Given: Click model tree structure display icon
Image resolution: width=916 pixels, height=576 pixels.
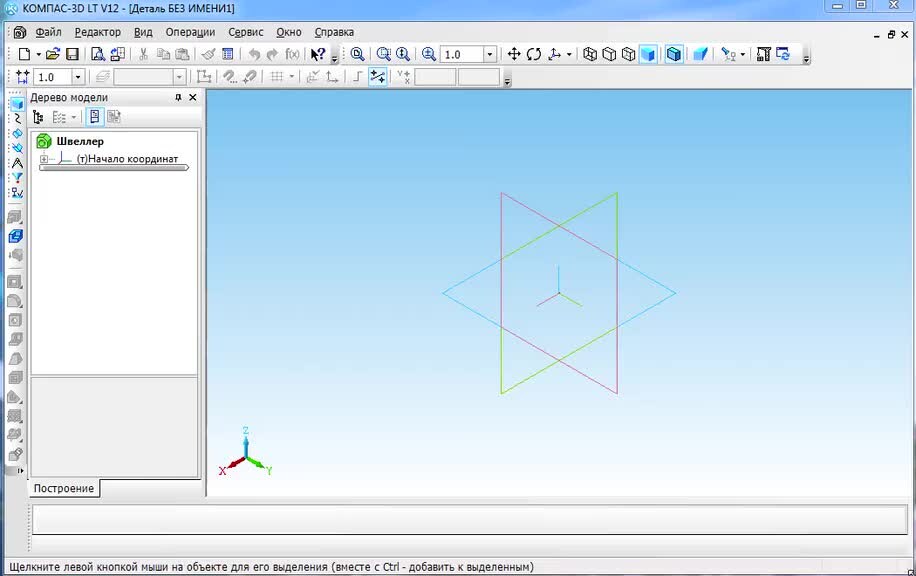Looking at the screenshot, I should [38, 117].
